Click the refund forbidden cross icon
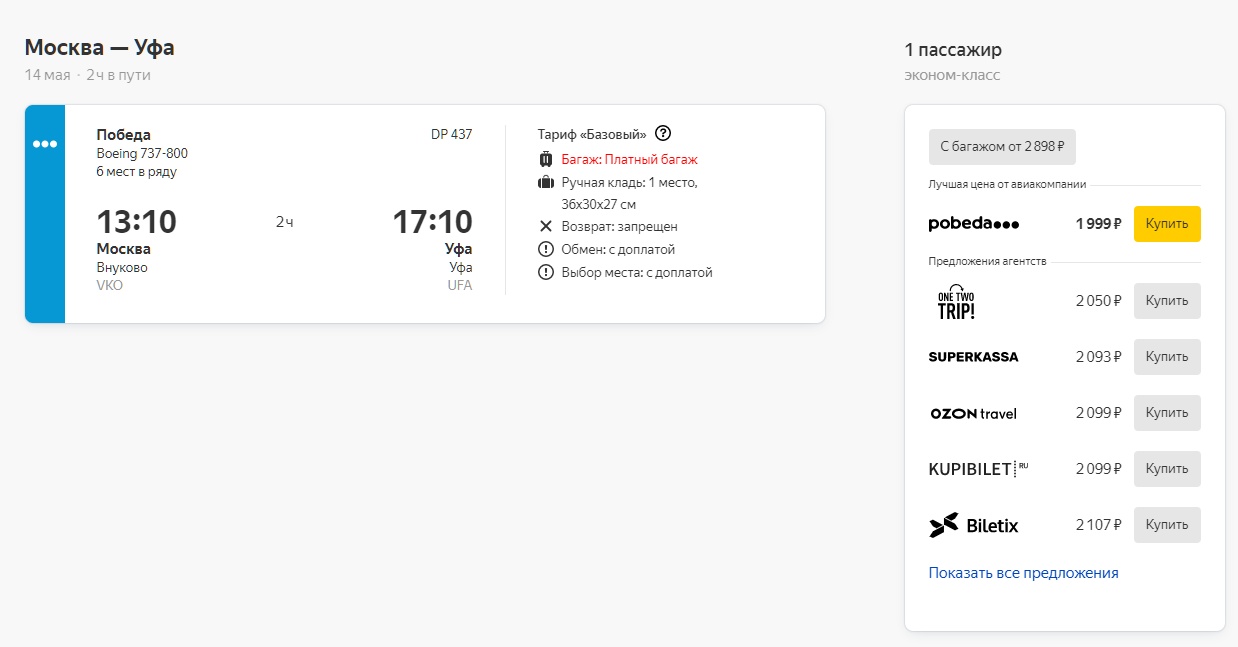The height and width of the screenshot is (647, 1238). tap(545, 227)
